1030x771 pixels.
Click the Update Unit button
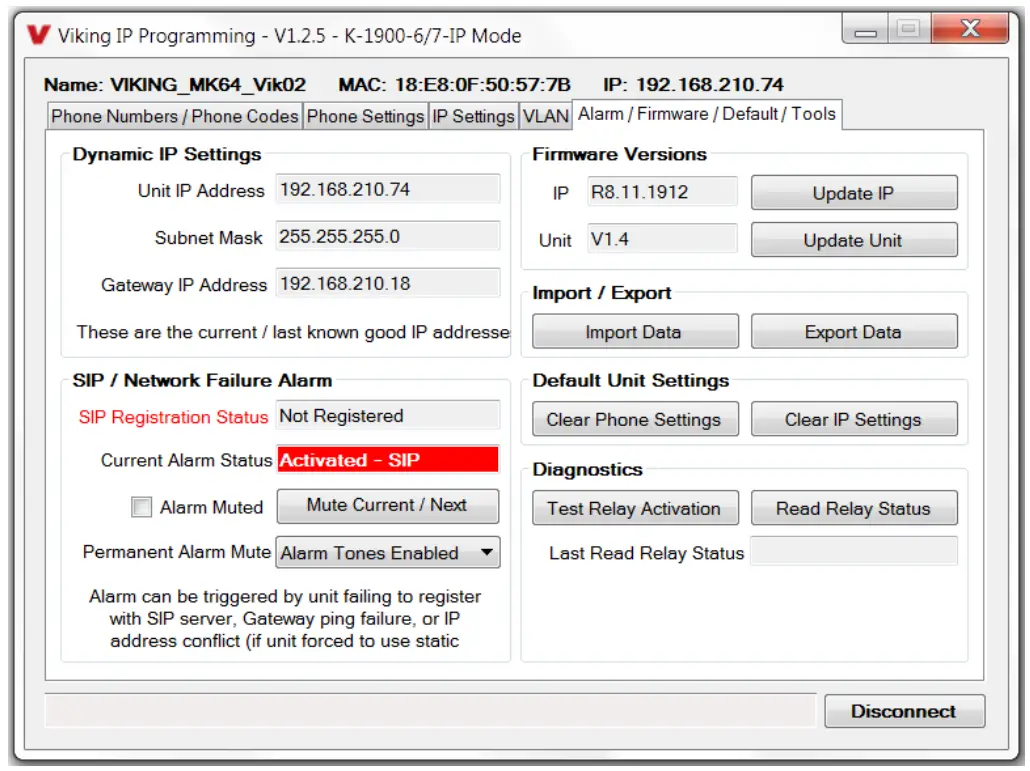854,240
